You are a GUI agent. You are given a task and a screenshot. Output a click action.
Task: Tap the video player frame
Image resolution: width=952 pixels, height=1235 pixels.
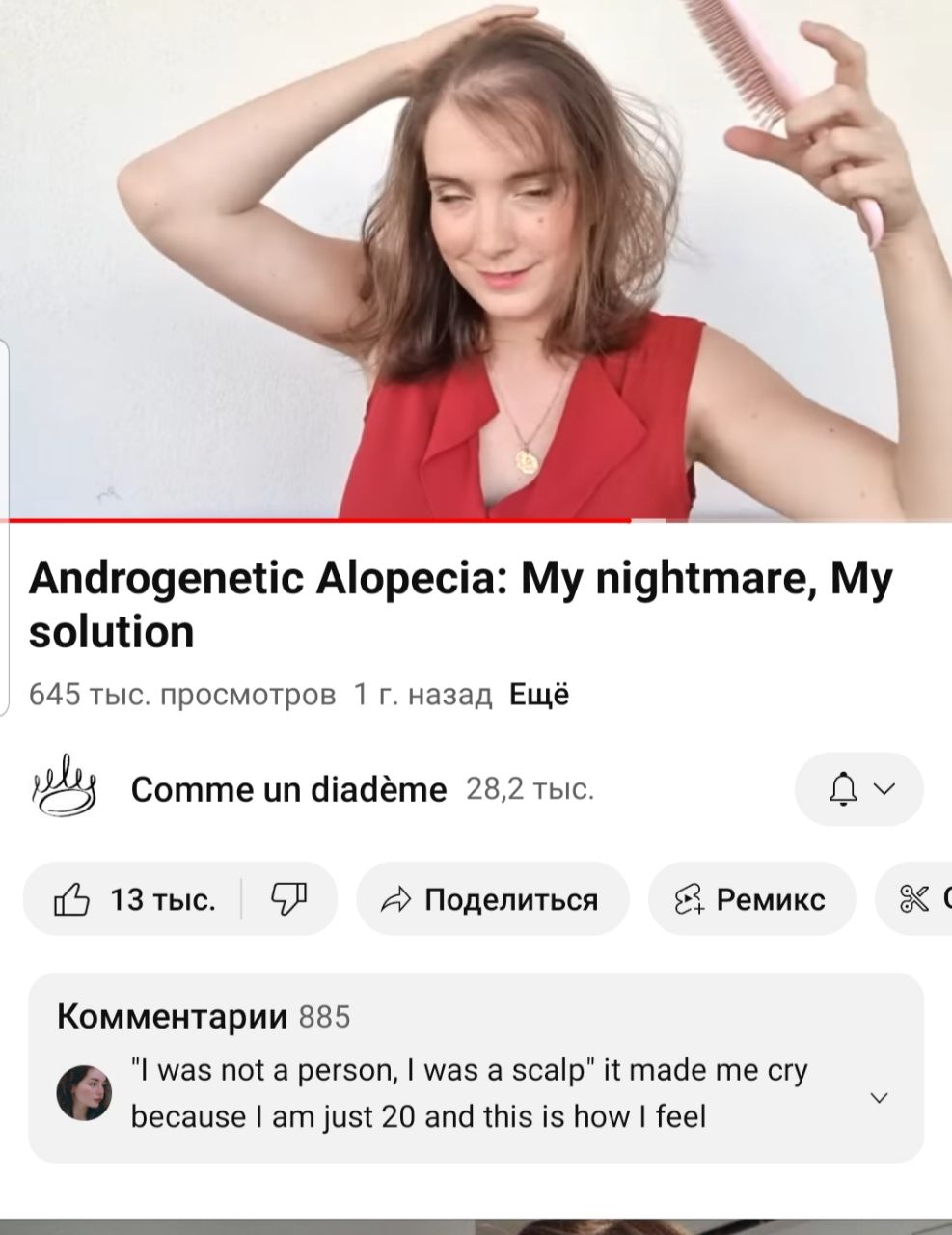[476, 259]
